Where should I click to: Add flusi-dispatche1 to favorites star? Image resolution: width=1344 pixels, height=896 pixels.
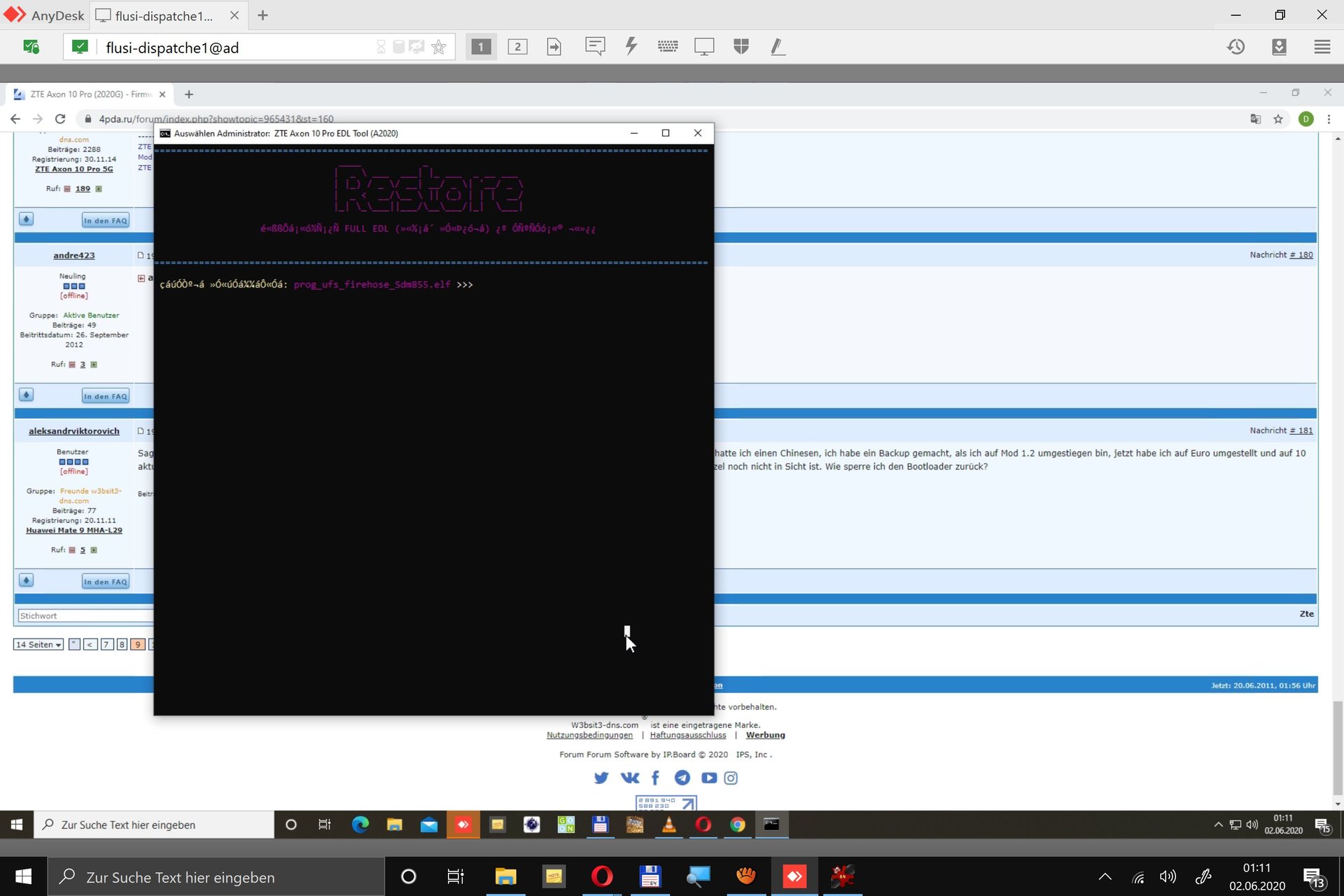(439, 47)
